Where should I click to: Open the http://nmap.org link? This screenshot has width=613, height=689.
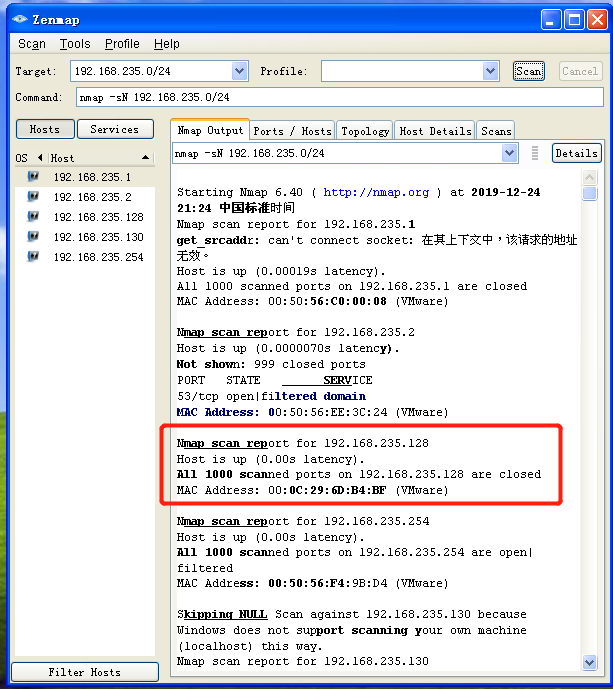tap(376, 192)
